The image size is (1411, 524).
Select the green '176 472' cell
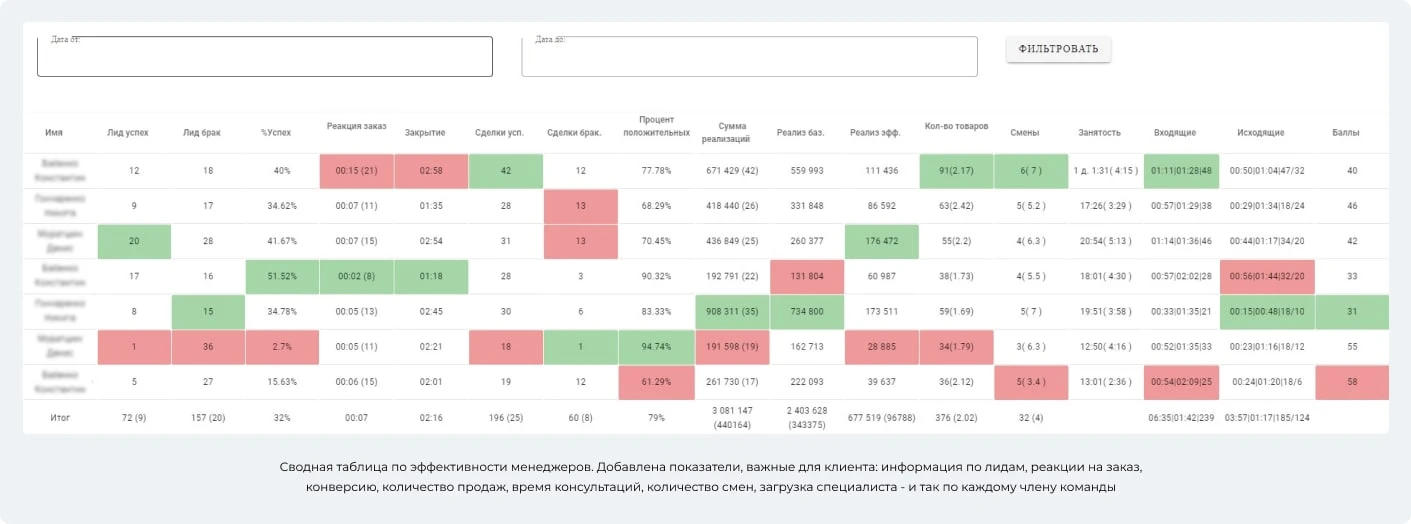pos(881,241)
